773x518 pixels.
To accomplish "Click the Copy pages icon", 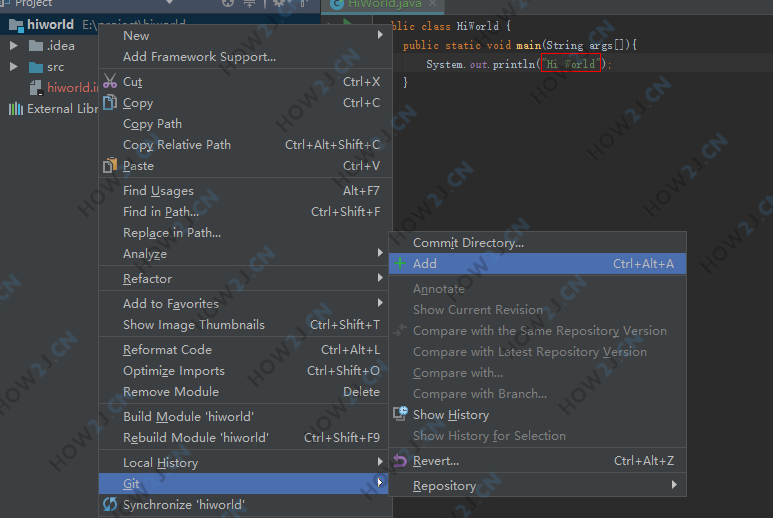I will [110, 102].
